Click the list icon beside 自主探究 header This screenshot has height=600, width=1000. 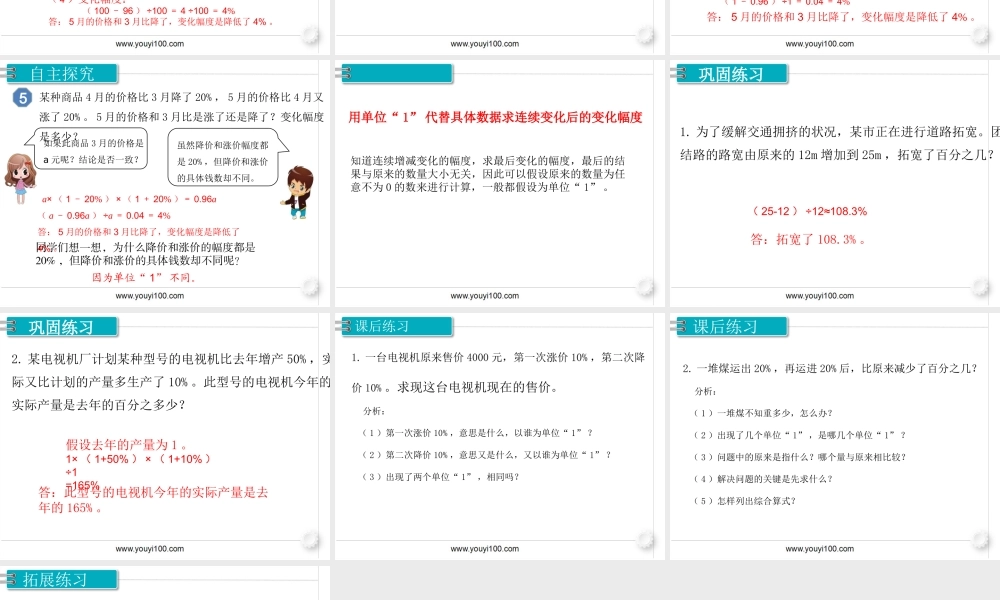tap(11, 73)
